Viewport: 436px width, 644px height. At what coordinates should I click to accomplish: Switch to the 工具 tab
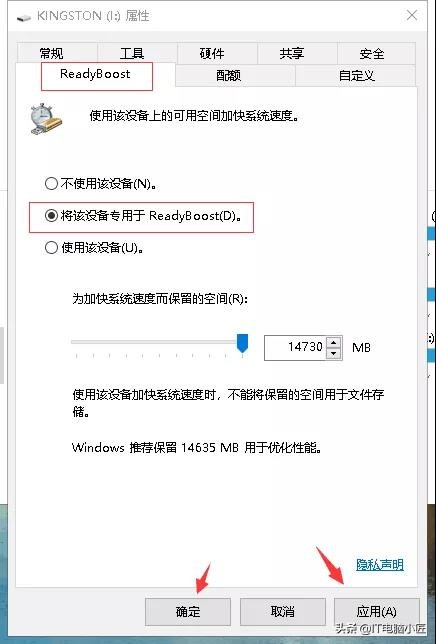(132, 53)
